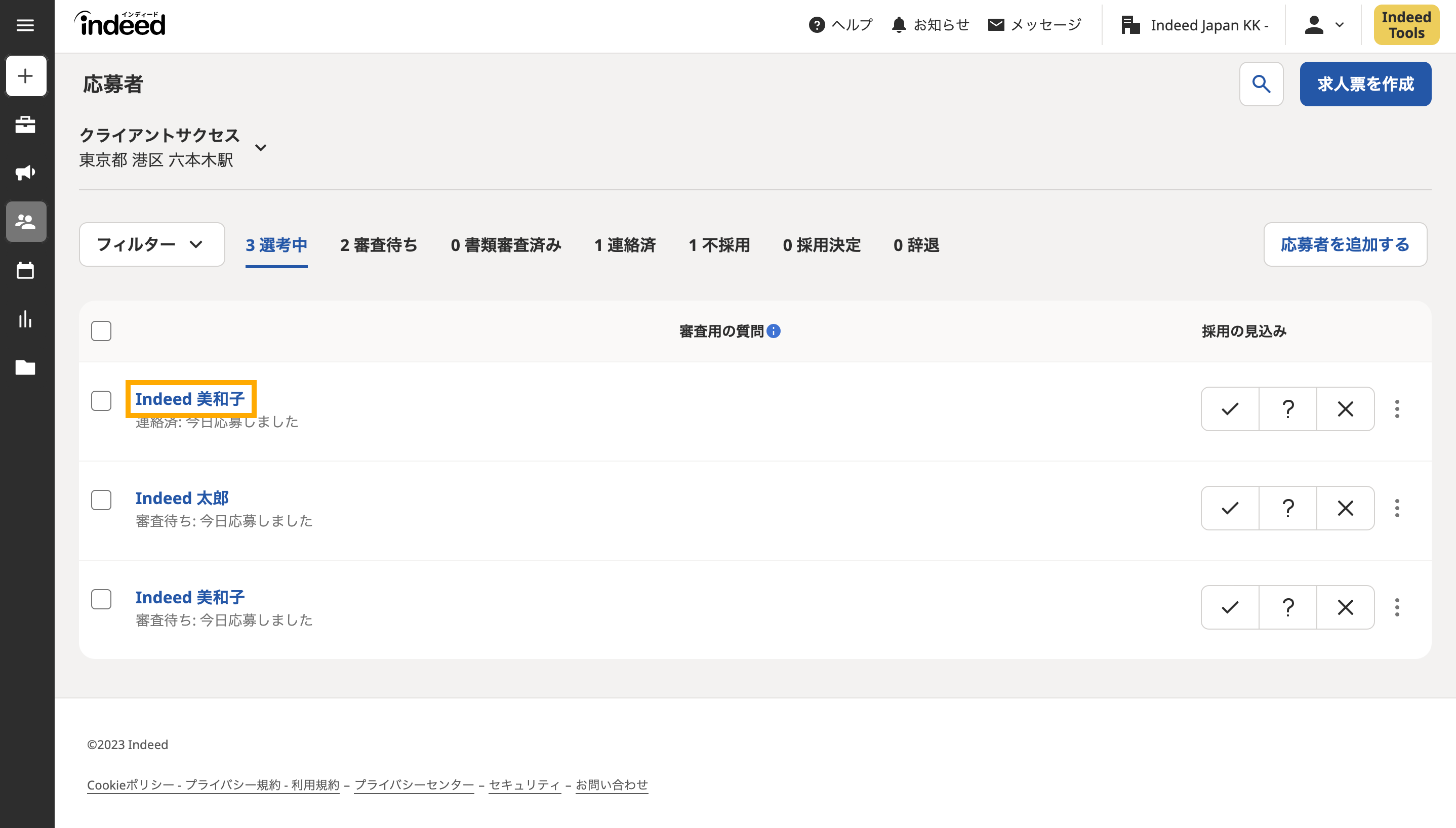Click the magnifier search icon button
Viewport: 1456px width, 828px height.
click(1261, 84)
